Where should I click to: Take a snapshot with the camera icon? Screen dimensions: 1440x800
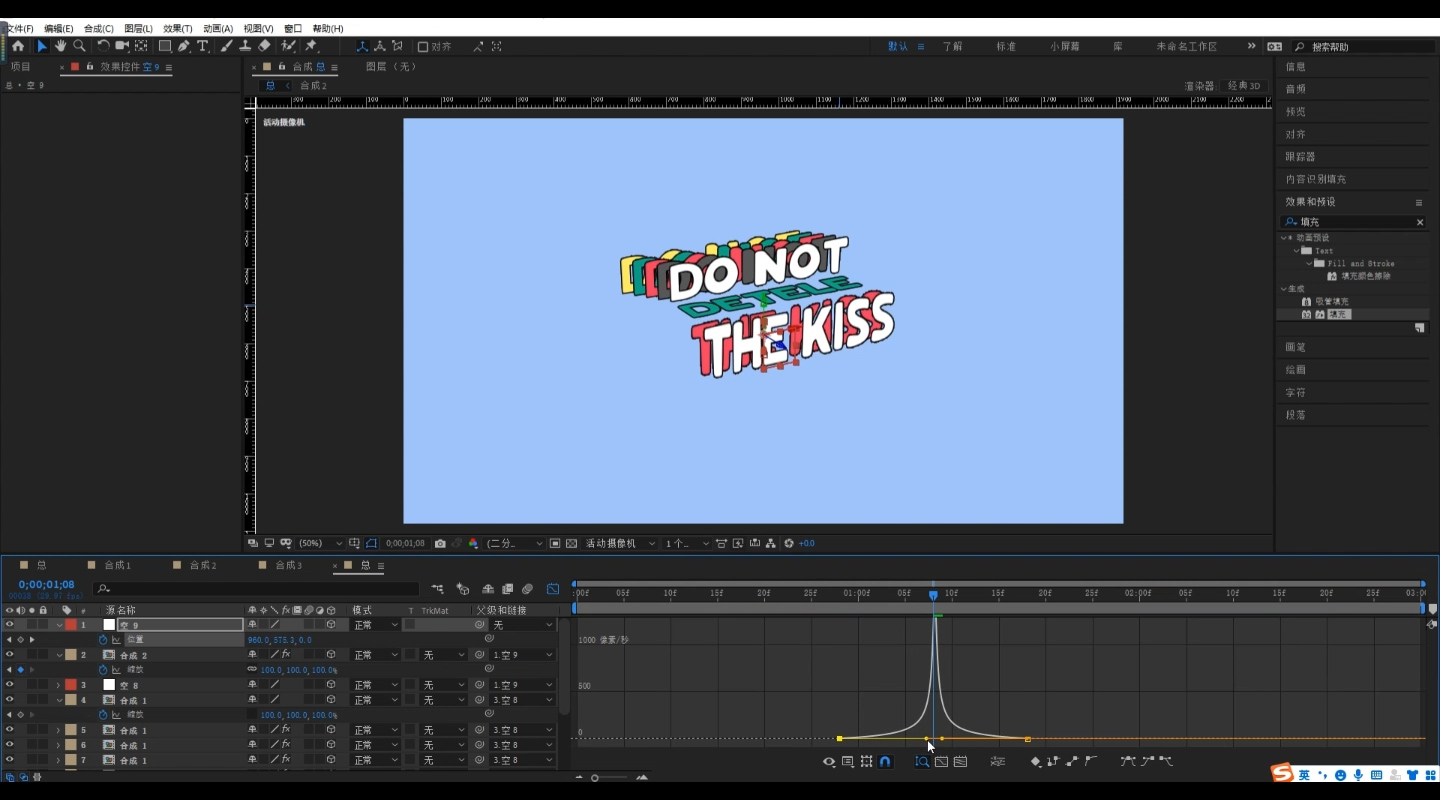[x=440, y=543]
